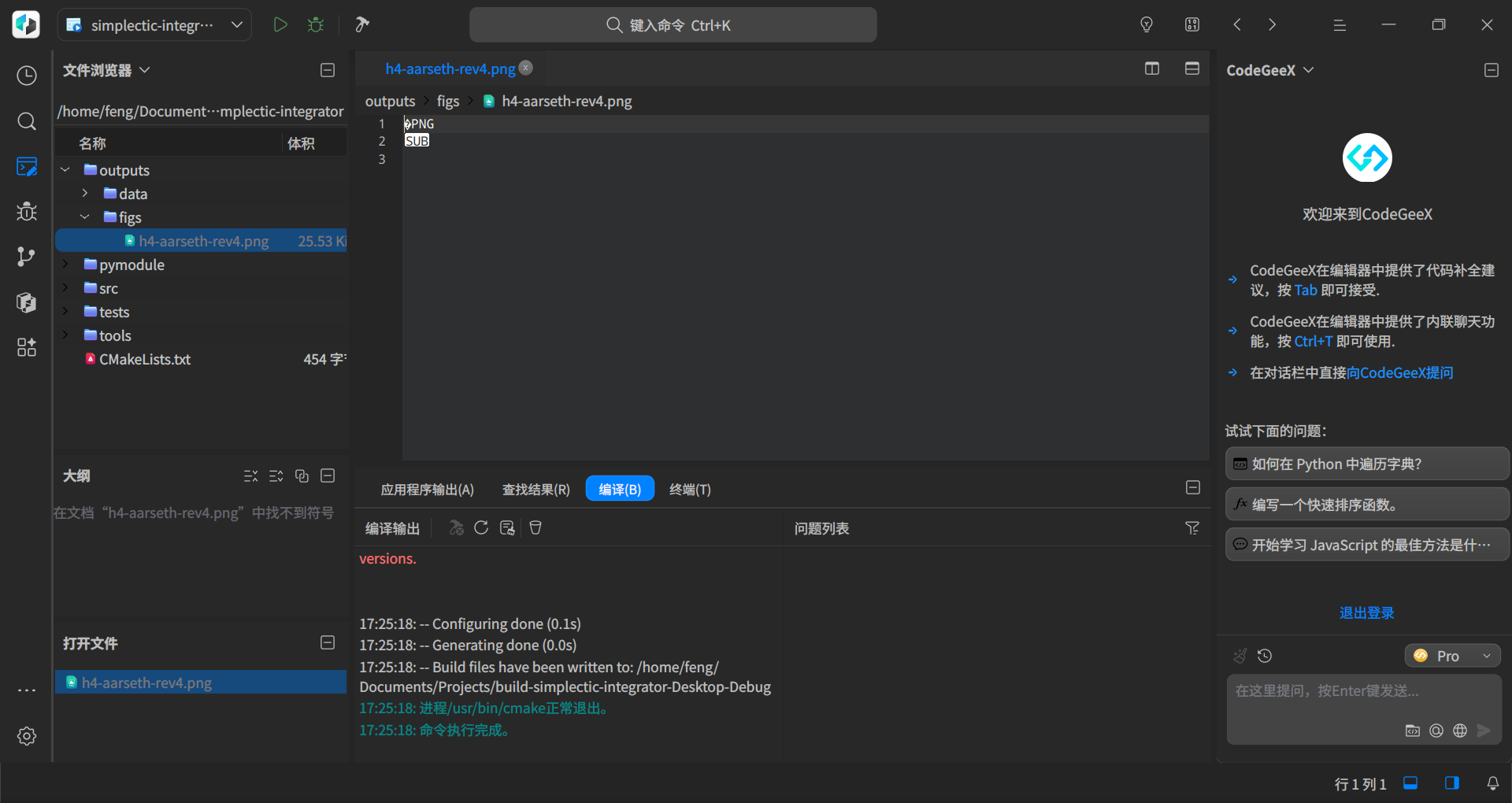Expand the pymodule folder

click(x=65, y=265)
